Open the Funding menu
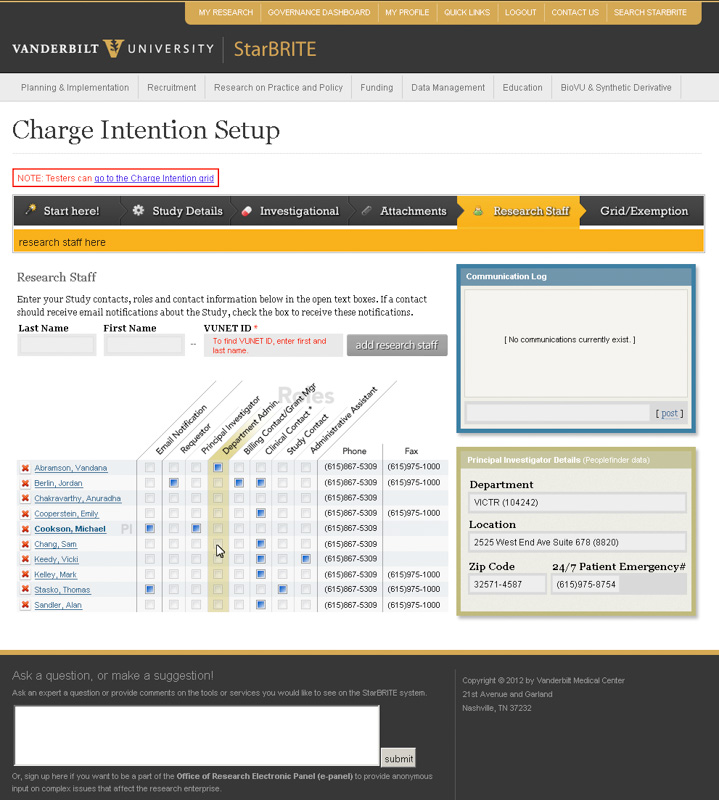 [x=377, y=87]
